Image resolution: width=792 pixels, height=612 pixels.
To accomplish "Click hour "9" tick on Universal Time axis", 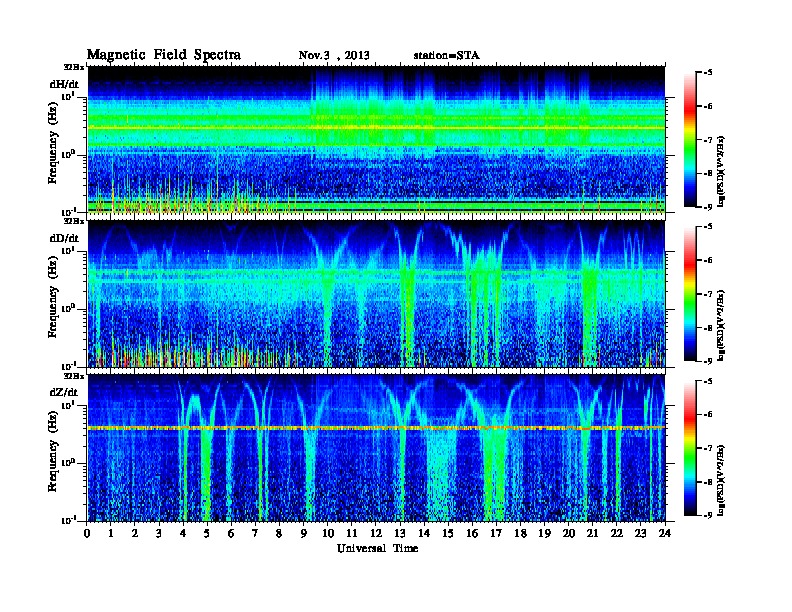I will click(x=304, y=534).
